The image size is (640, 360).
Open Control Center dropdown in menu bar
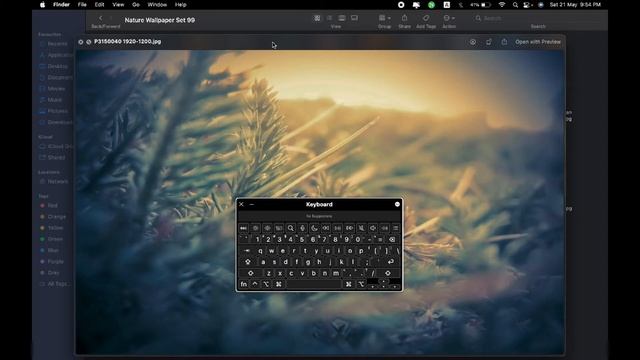528,5
